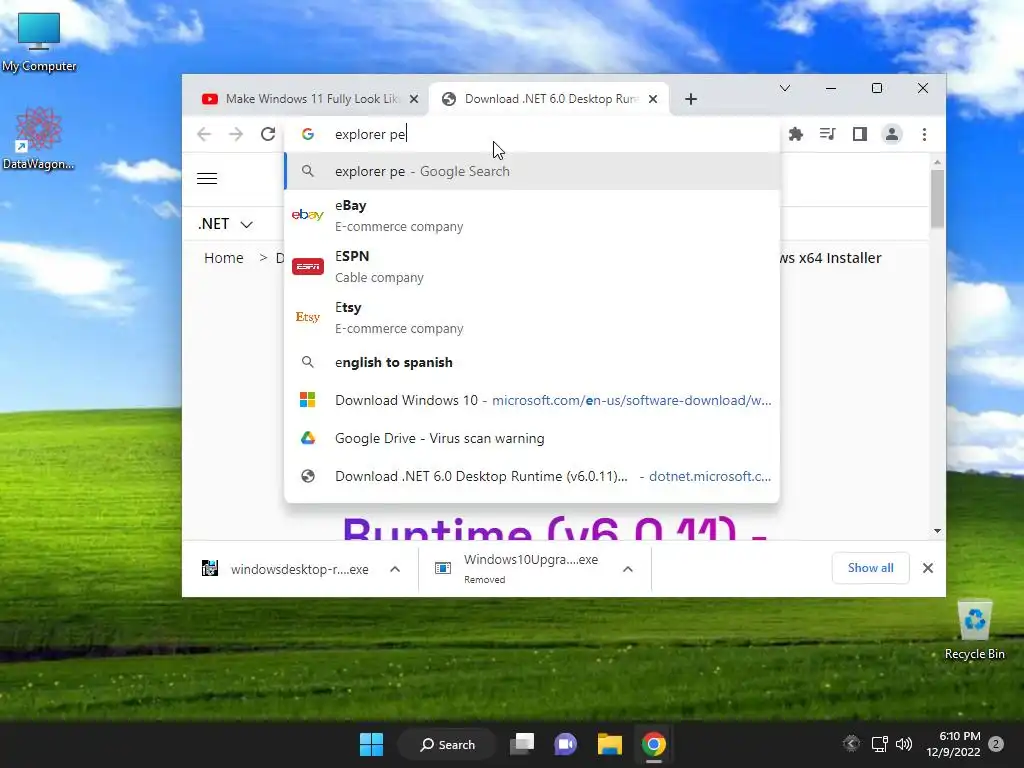Open Chrome's three-dot menu

pos(924,134)
